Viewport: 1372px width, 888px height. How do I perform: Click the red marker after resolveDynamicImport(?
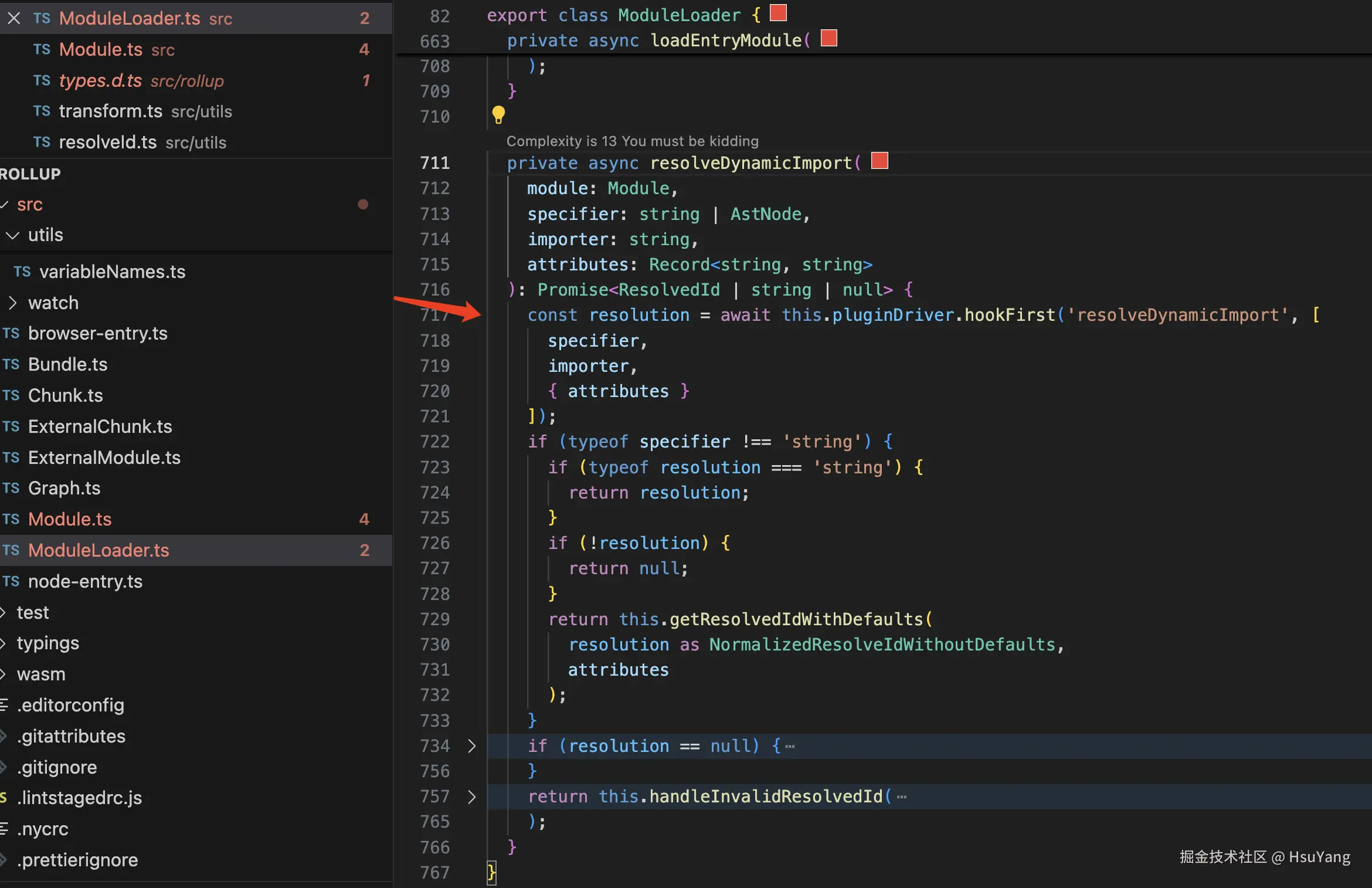pyautogui.click(x=879, y=161)
